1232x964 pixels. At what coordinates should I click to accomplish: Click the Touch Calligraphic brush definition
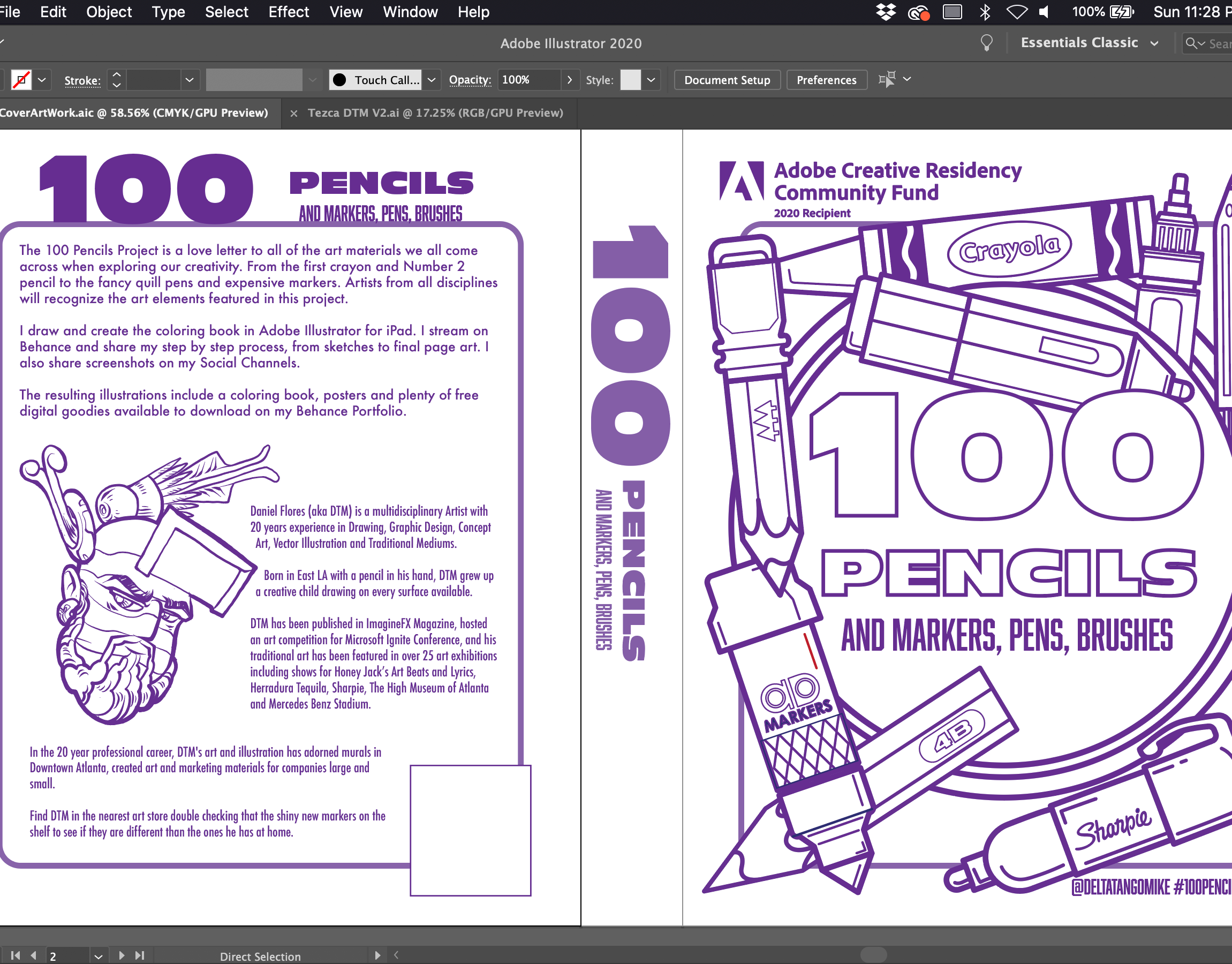(x=376, y=80)
